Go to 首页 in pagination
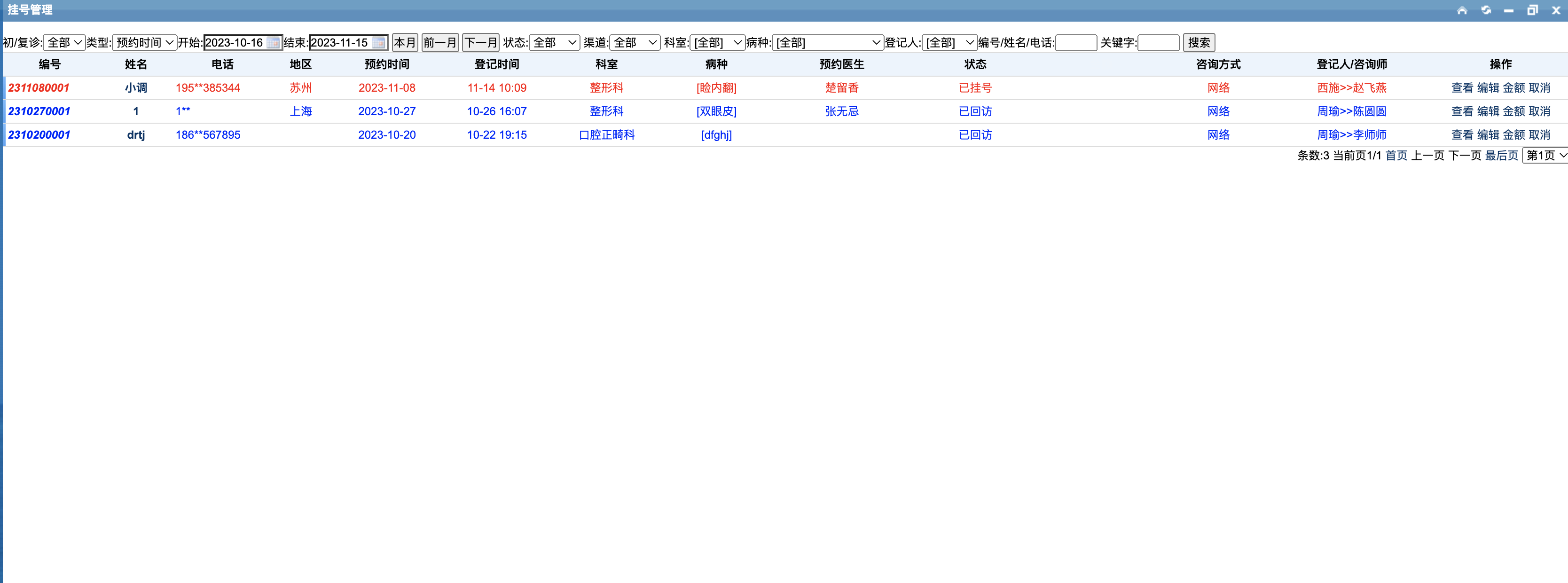The width and height of the screenshot is (1568, 583). (x=1396, y=156)
